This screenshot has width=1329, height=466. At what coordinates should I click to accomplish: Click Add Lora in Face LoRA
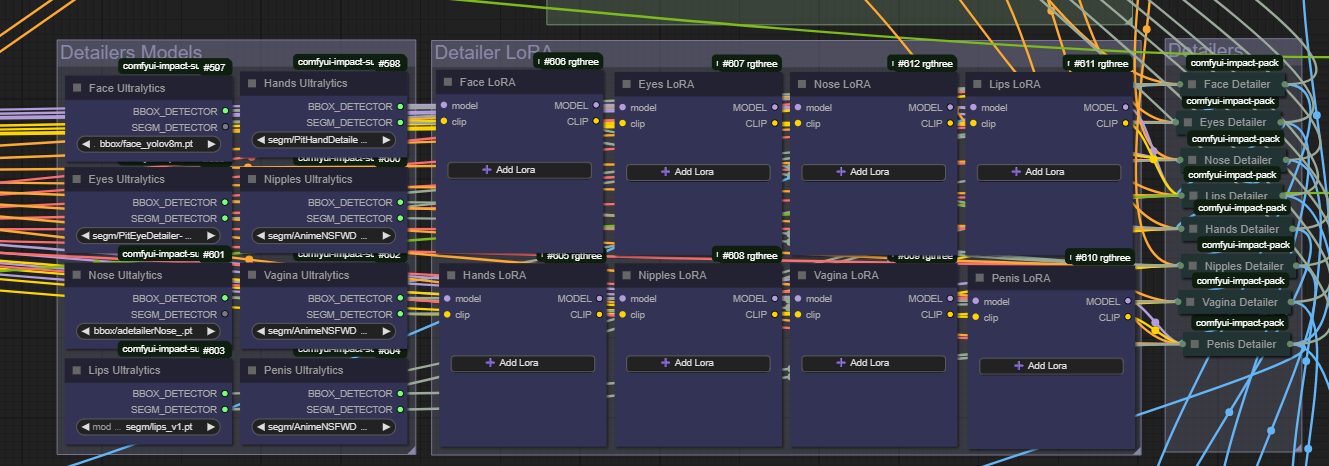tap(520, 170)
